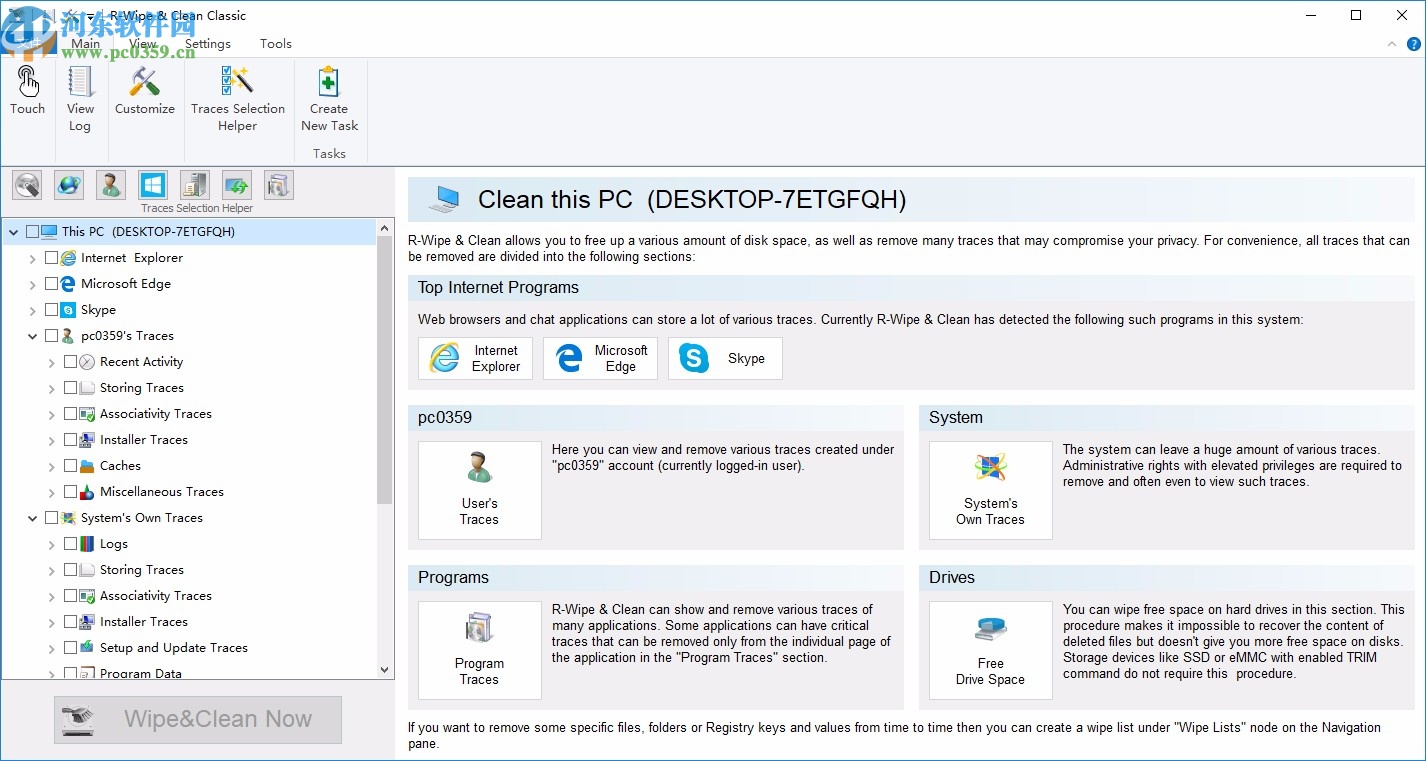Check the This PC checkbox
Screen dimensions: 1426x761
tap(31, 231)
